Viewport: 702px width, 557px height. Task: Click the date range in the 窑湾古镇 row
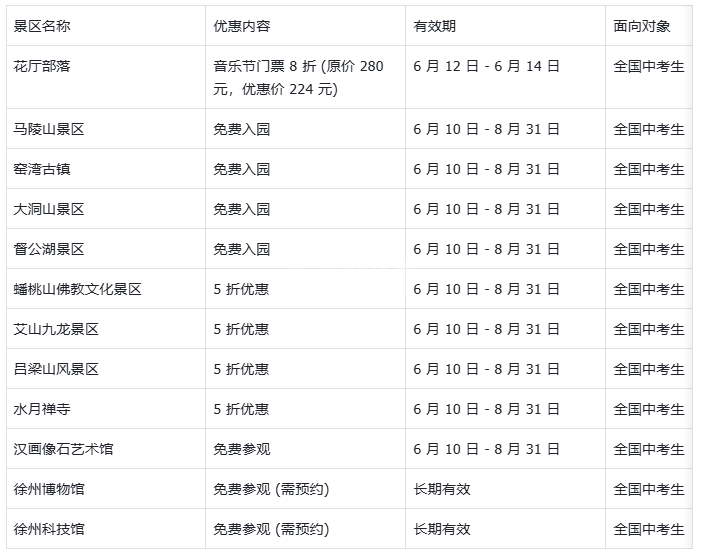point(486,169)
